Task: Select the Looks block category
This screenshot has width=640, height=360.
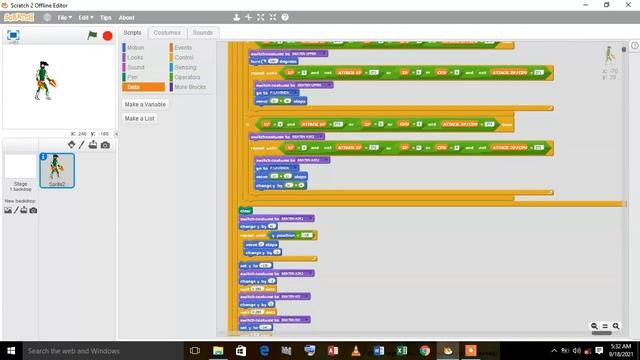Action: point(143,58)
